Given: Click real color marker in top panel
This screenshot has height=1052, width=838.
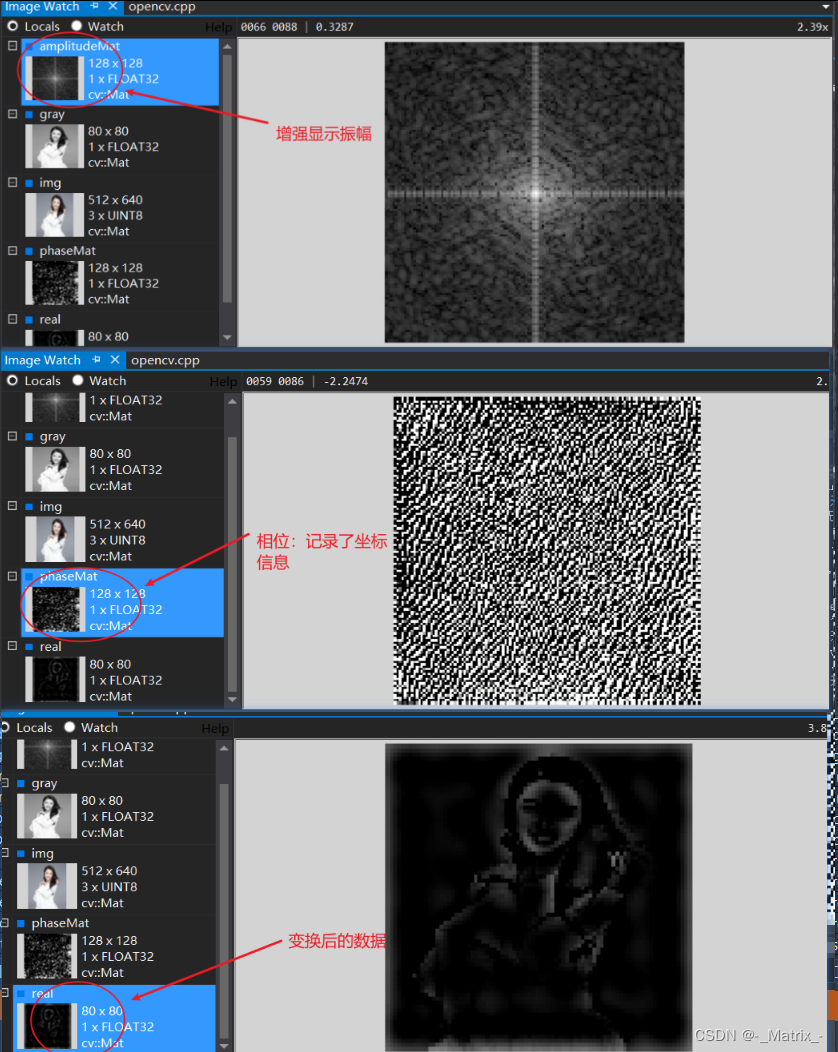Looking at the screenshot, I should tap(29, 320).
